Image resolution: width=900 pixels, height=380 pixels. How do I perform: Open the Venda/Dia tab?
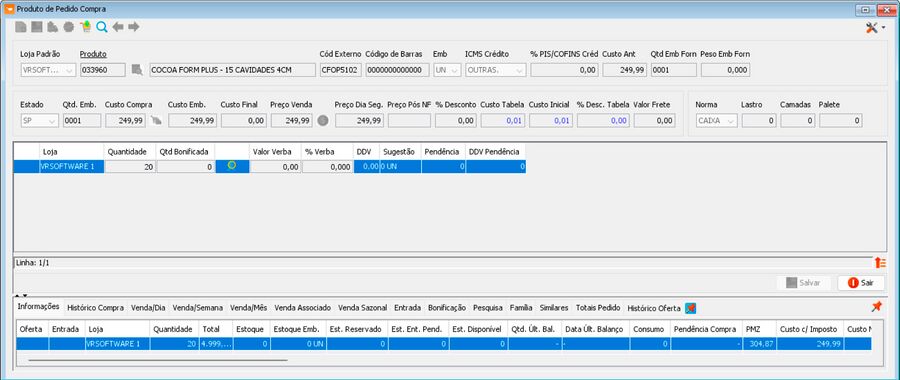coord(148,308)
